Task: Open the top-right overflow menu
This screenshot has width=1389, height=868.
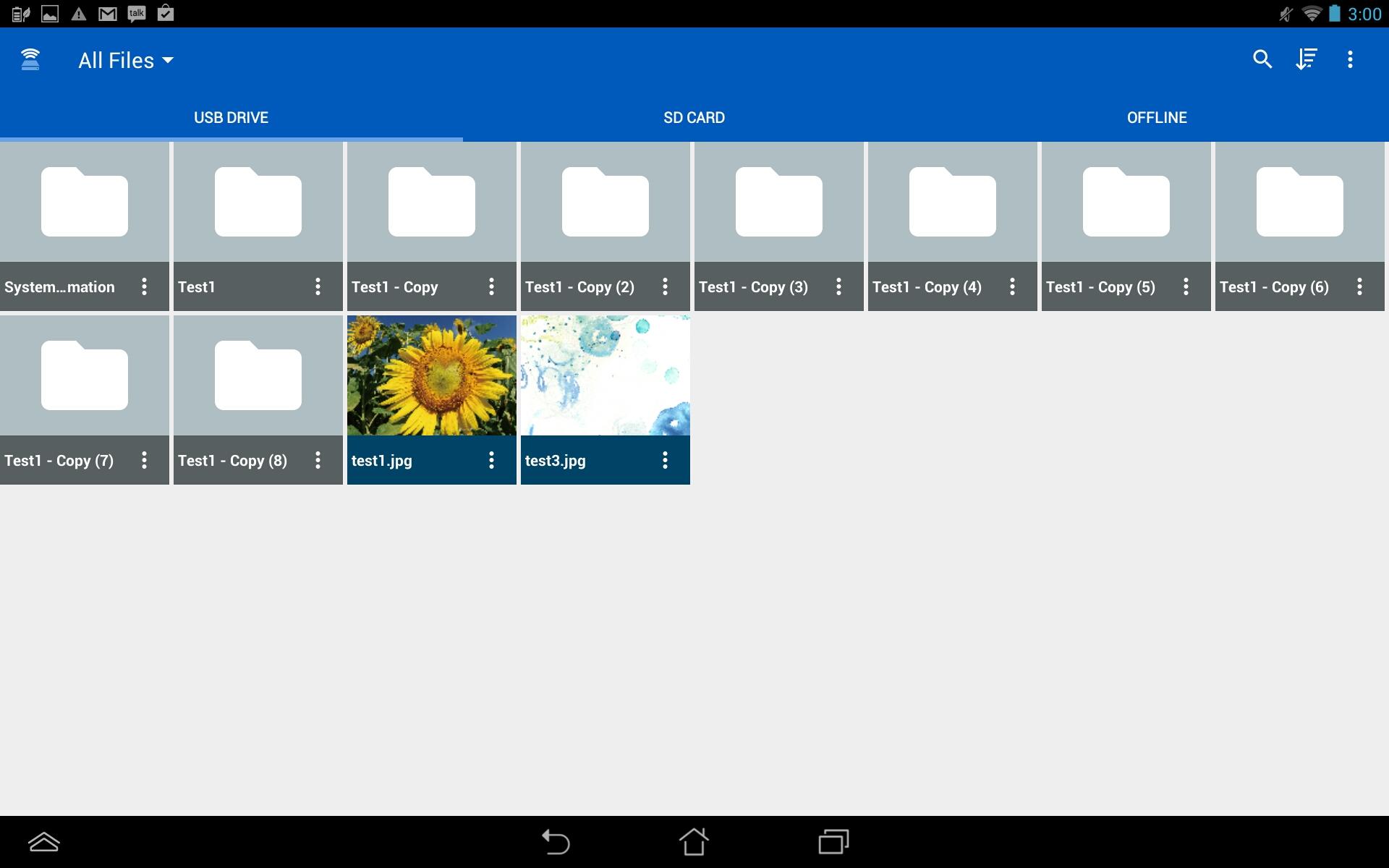Action: [1350, 59]
